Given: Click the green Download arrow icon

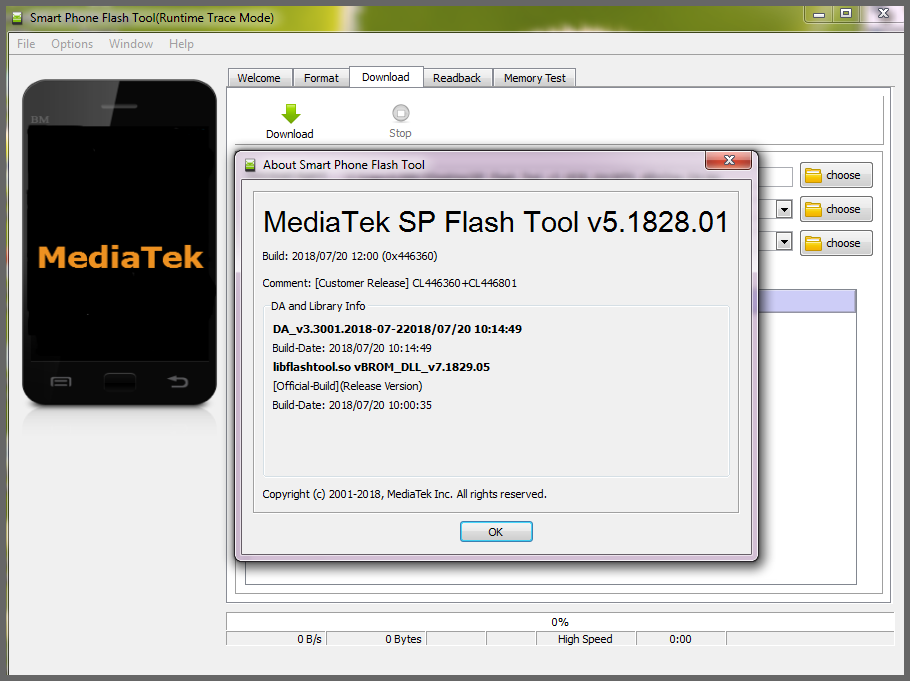Looking at the screenshot, I should tap(291, 113).
